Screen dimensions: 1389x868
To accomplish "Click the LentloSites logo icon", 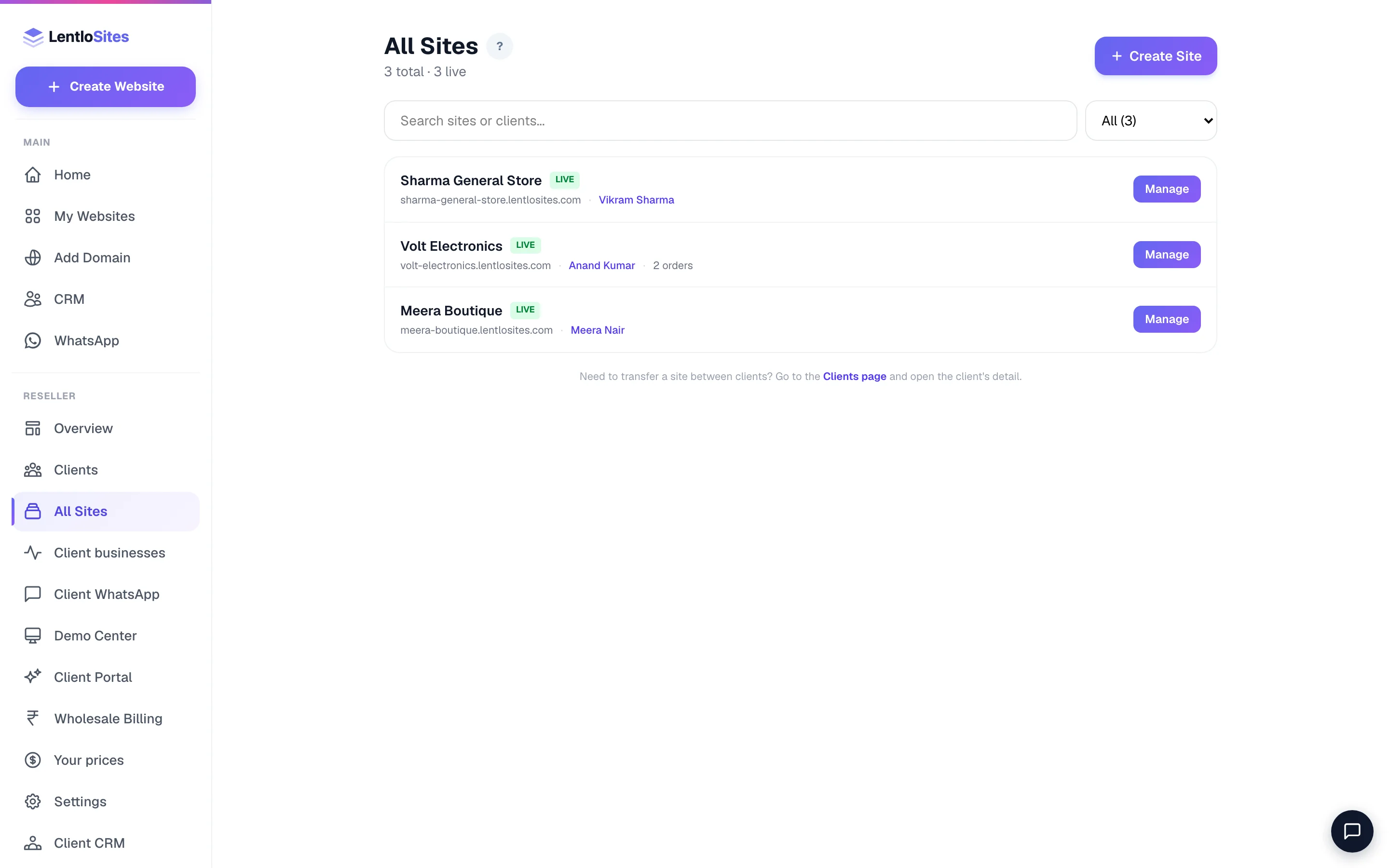I will point(33,37).
